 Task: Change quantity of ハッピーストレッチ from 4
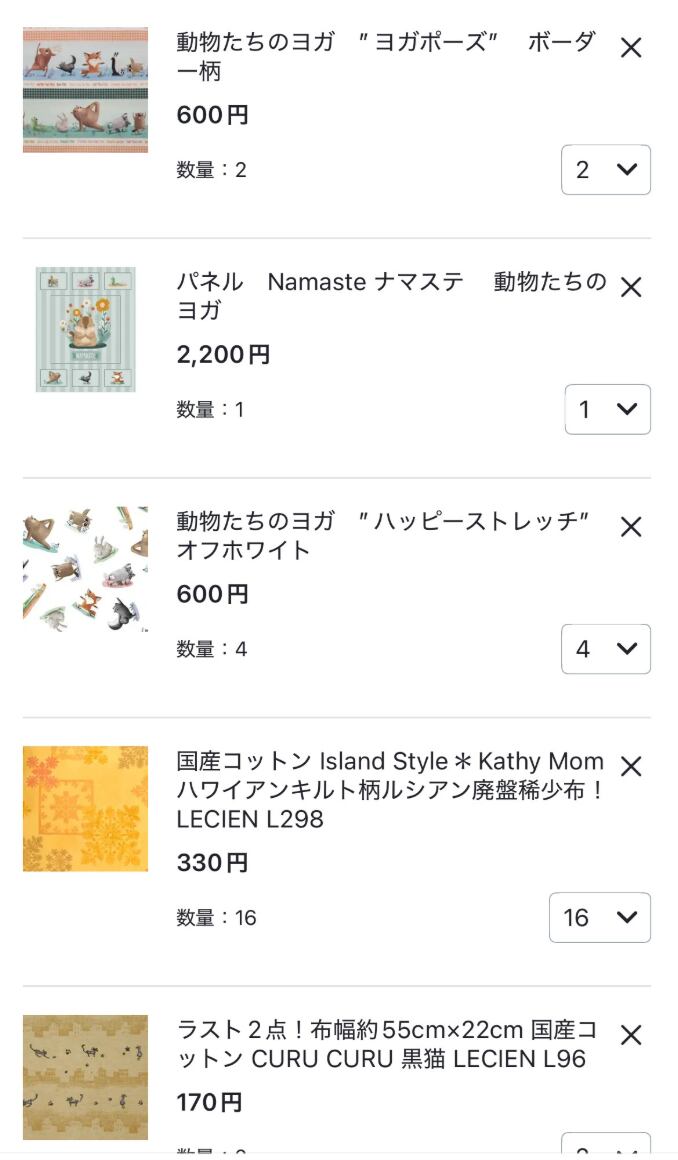(x=605, y=649)
